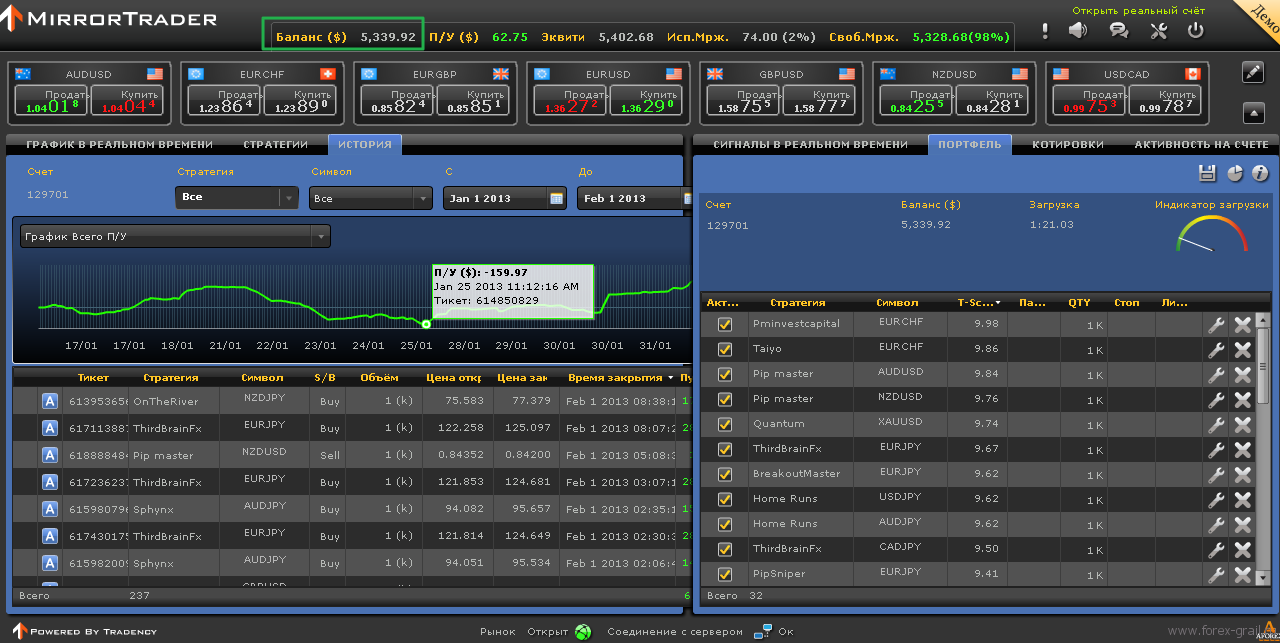
Task: Open the График Всего П/У dropdown
Action: (175, 236)
